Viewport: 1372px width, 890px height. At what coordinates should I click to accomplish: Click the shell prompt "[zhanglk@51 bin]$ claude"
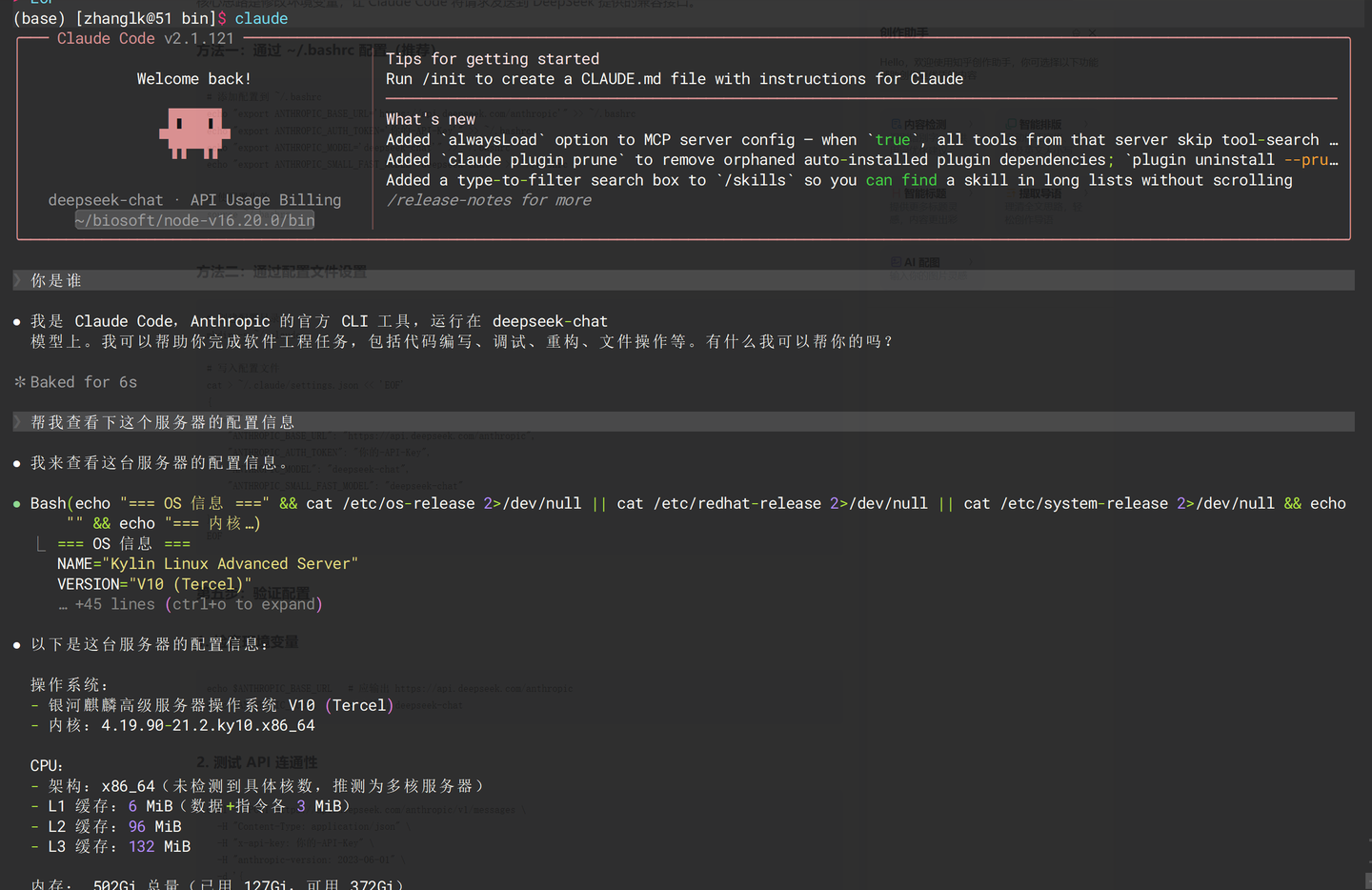click(x=151, y=18)
